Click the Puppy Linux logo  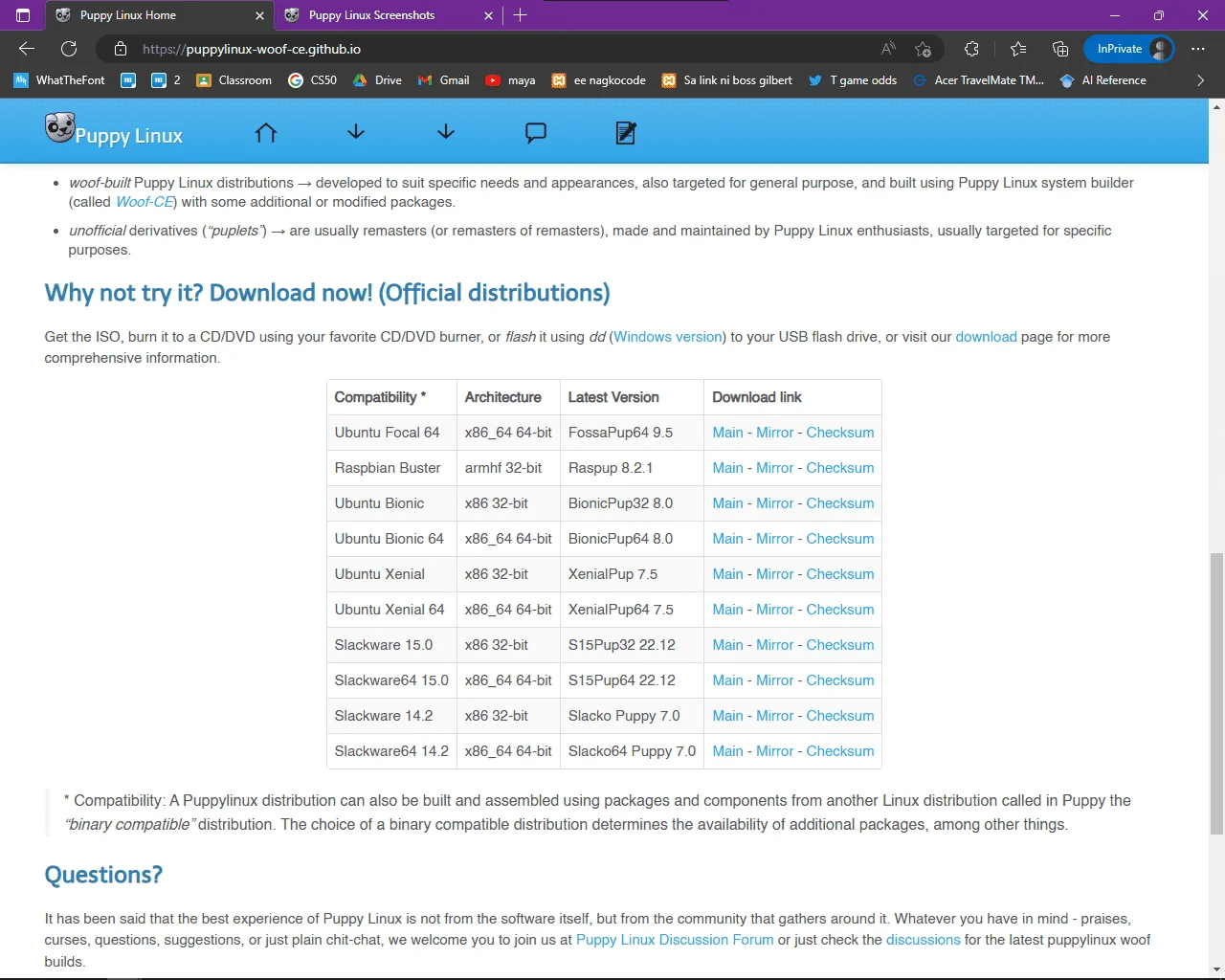tap(114, 131)
